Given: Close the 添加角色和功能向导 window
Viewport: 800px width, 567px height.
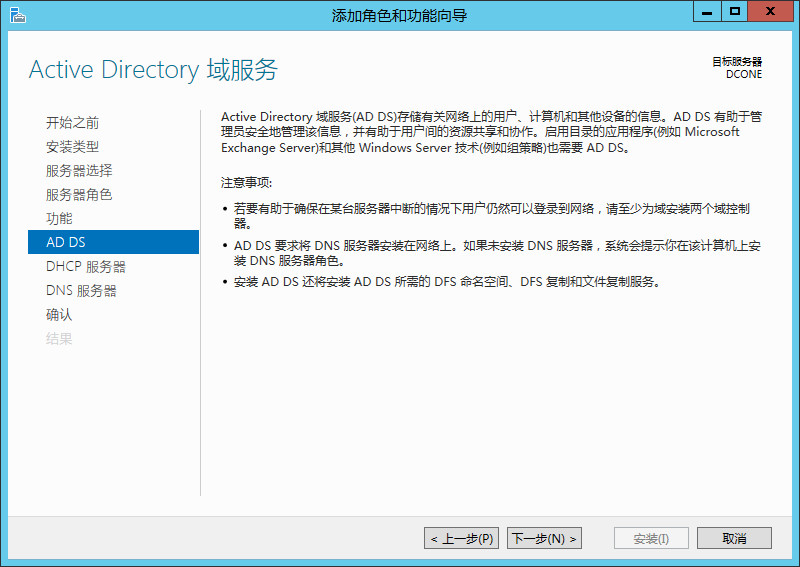Looking at the screenshot, I should 773,11.
